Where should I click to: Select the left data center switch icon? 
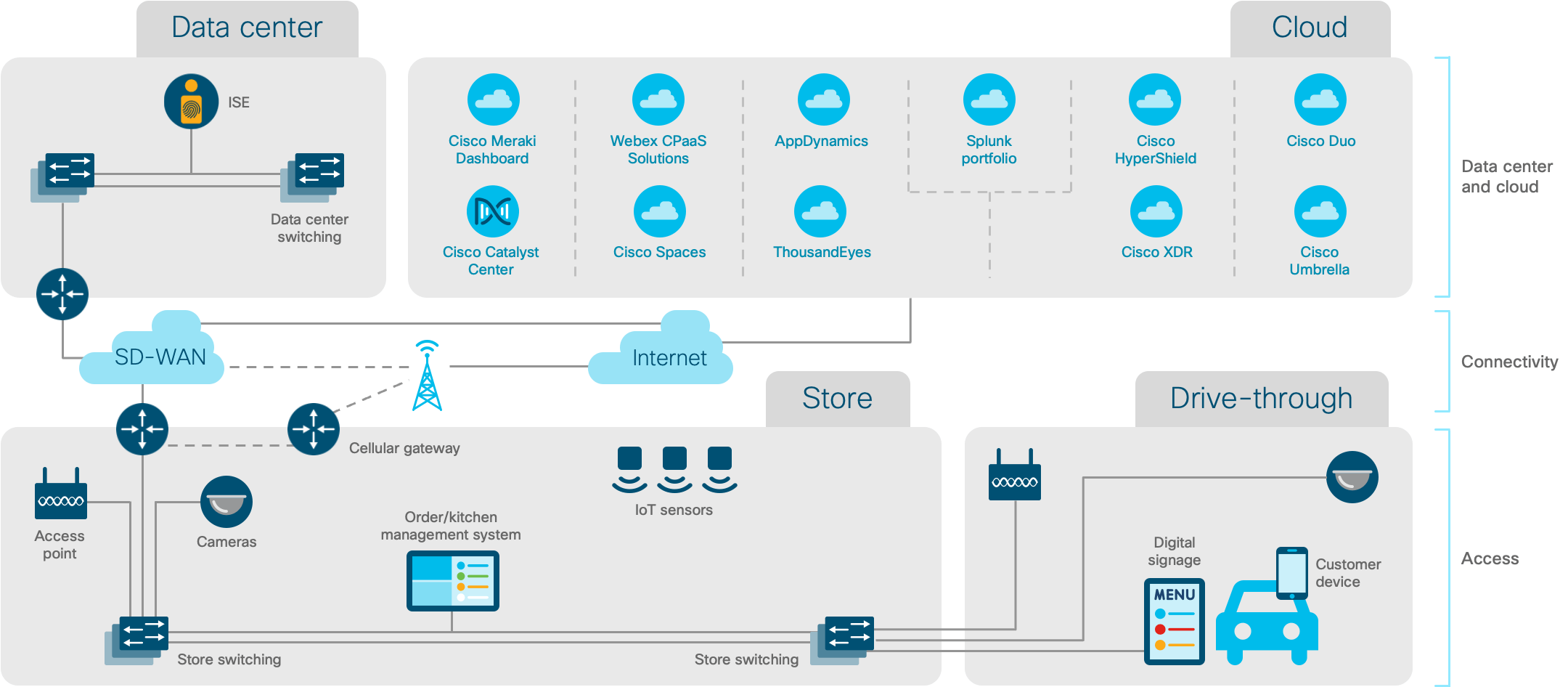[63, 177]
